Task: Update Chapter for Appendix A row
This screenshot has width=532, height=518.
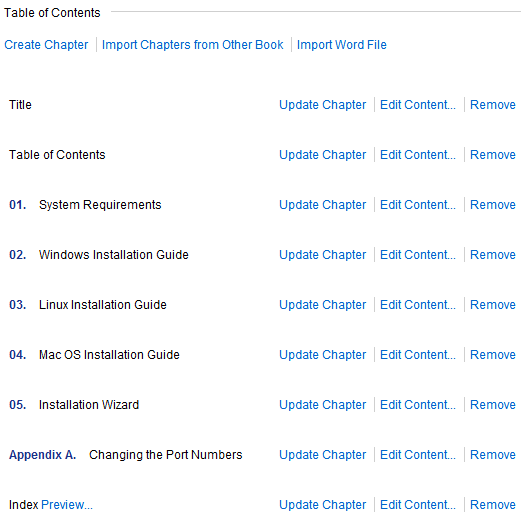Action: (323, 455)
